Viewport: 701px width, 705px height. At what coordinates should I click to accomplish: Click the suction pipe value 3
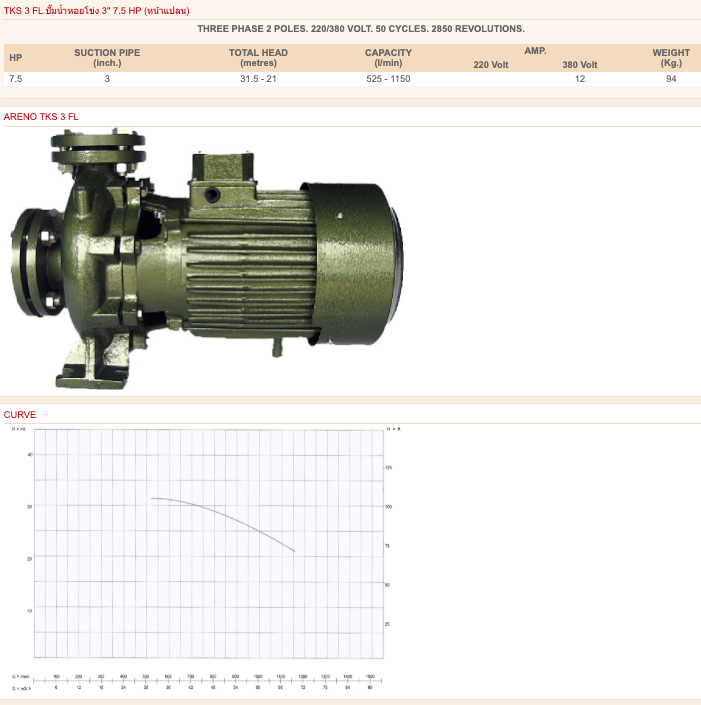(x=107, y=79)
